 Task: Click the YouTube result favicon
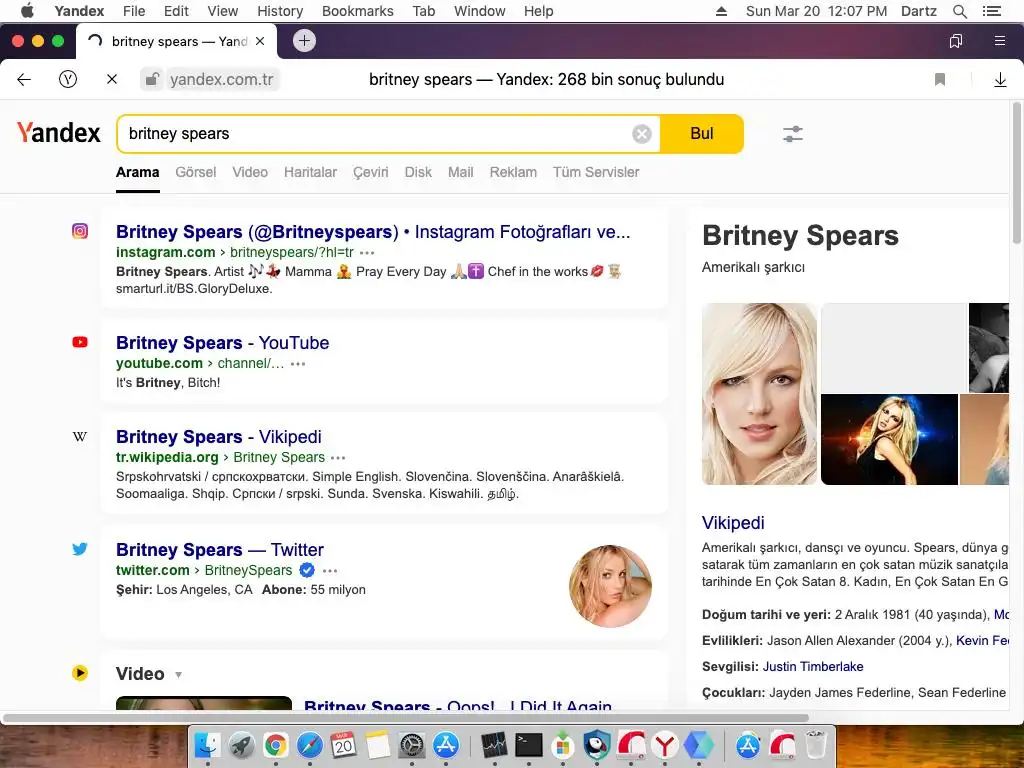[80, 342]
